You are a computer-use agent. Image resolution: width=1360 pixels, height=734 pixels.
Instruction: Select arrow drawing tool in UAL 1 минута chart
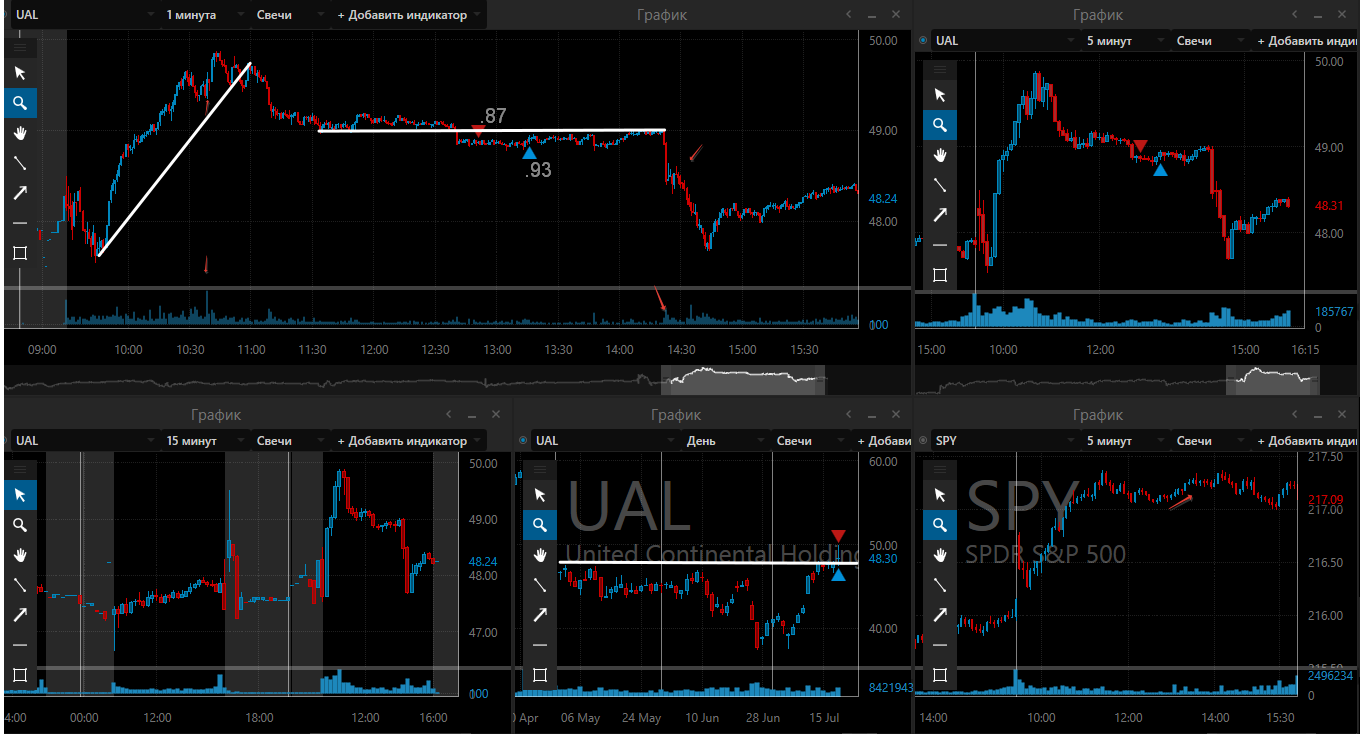20,193
